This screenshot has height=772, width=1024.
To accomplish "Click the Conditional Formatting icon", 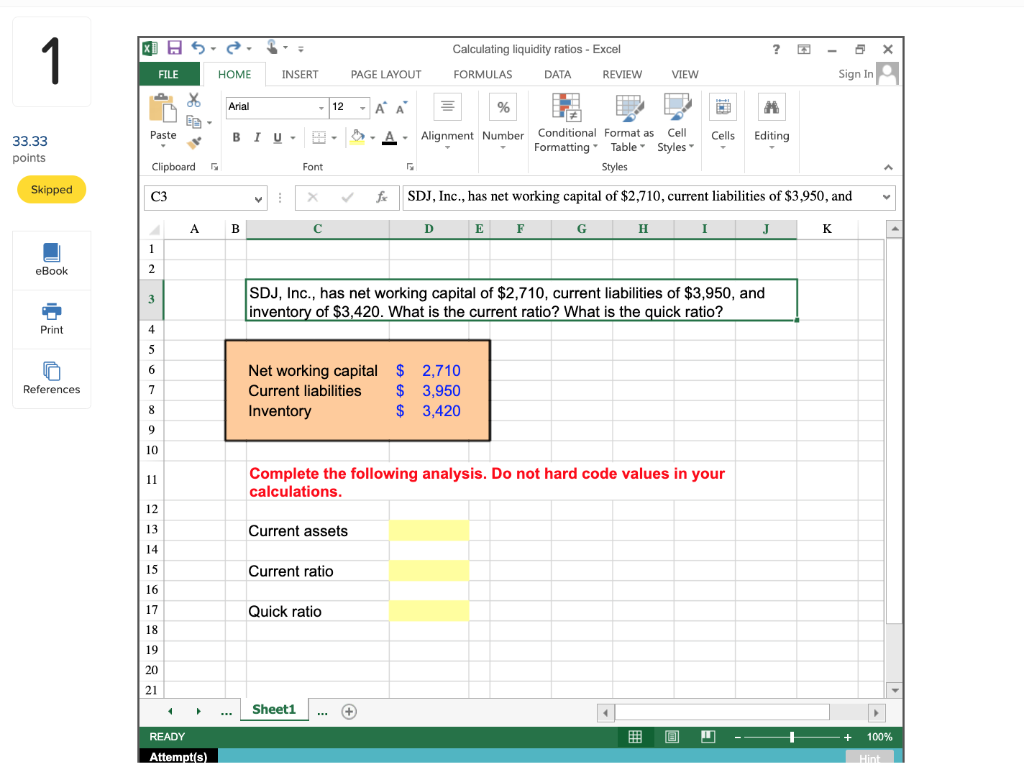I will (x=566, y=107).
